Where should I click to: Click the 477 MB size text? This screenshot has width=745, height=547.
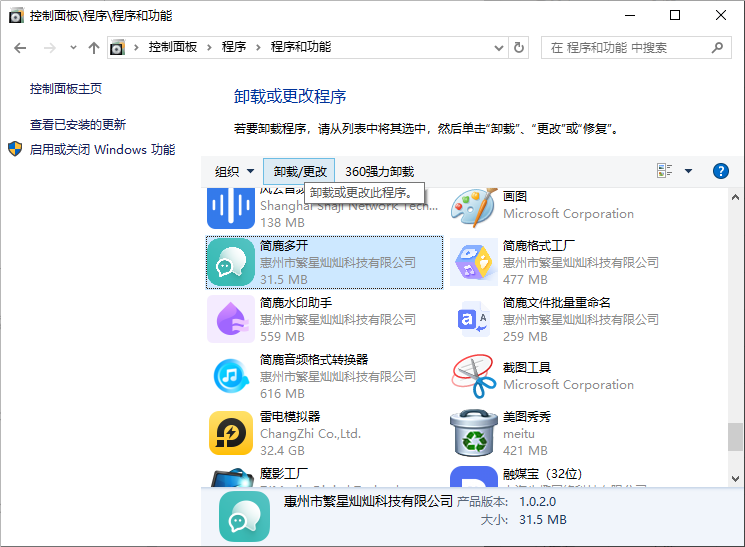pos(525,279)
